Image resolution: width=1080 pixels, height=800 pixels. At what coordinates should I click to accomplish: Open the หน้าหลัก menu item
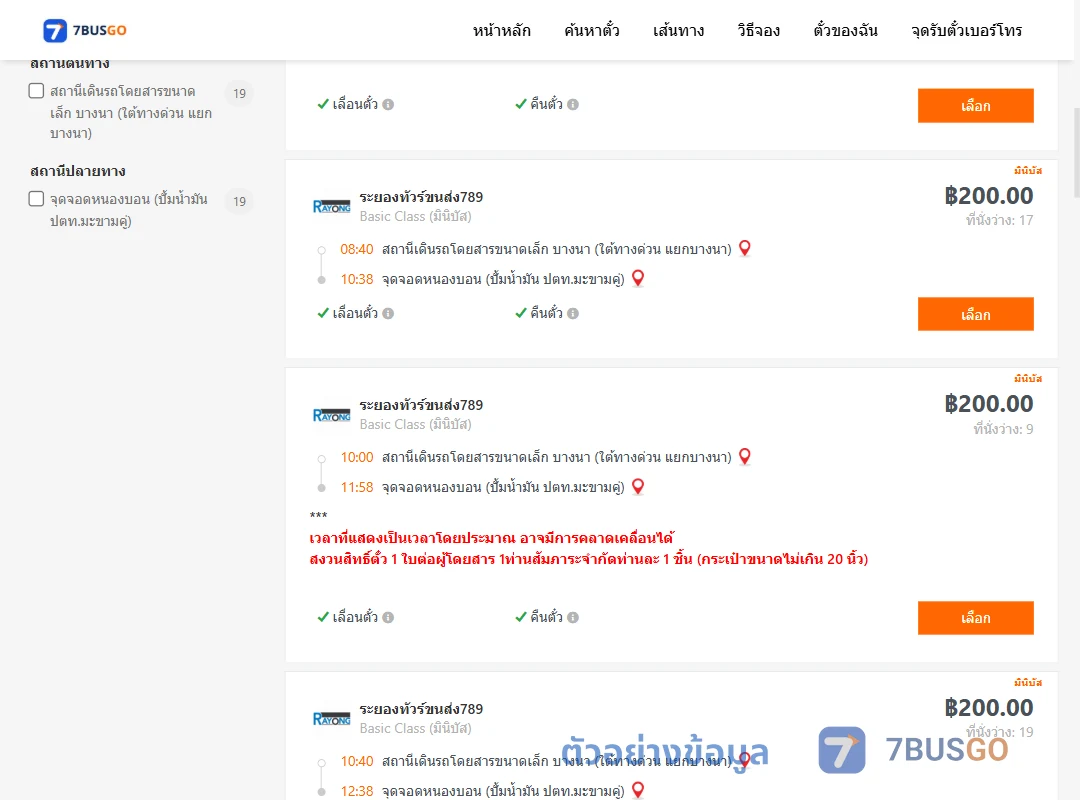click(x=501, y=30)
